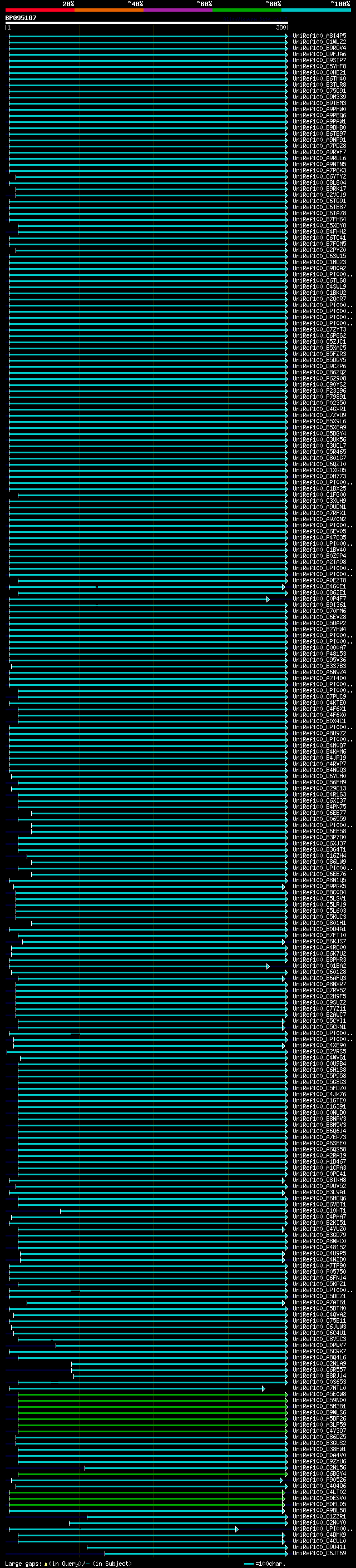Click the purple ~60% legend segment
Image resolution: width=356 pixels, height=1568 pixels.
179,10
